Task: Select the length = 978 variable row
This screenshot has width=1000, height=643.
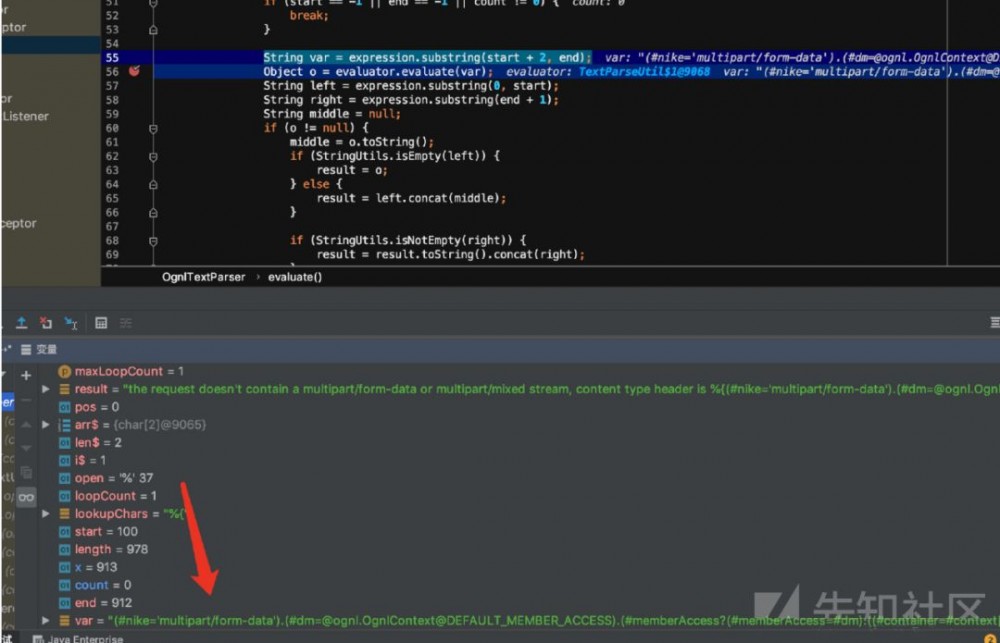Action: (103, 549)
